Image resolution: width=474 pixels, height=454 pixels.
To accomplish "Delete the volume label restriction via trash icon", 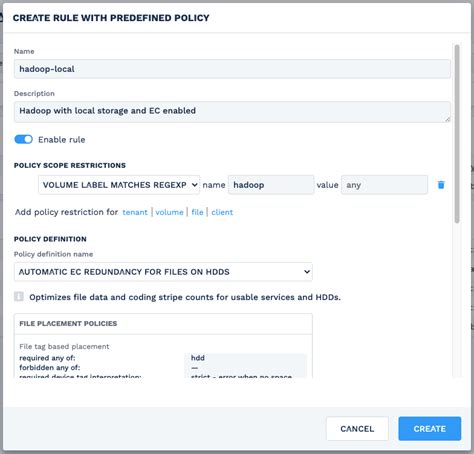I will click(x=441, y=185).
